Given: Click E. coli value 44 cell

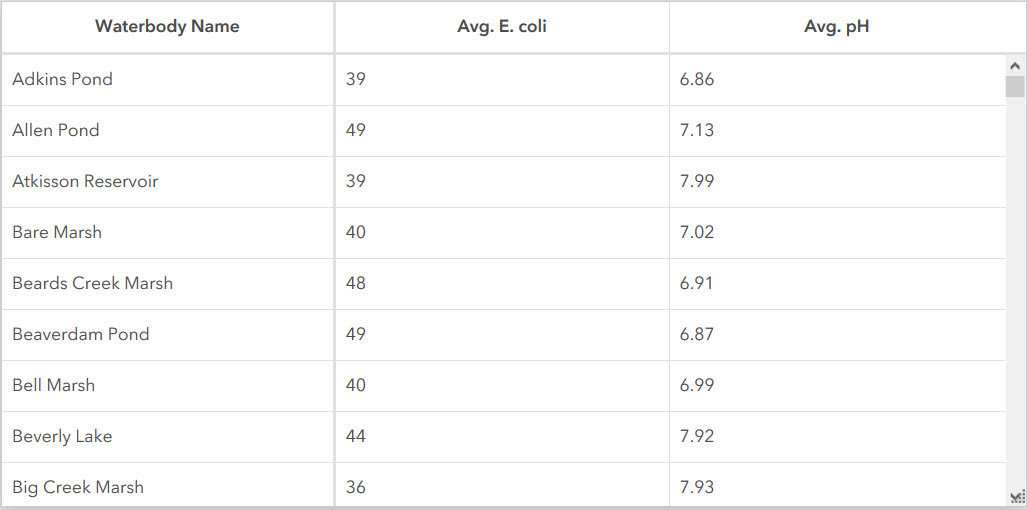Looking at the screenshot, I should 356,436.
